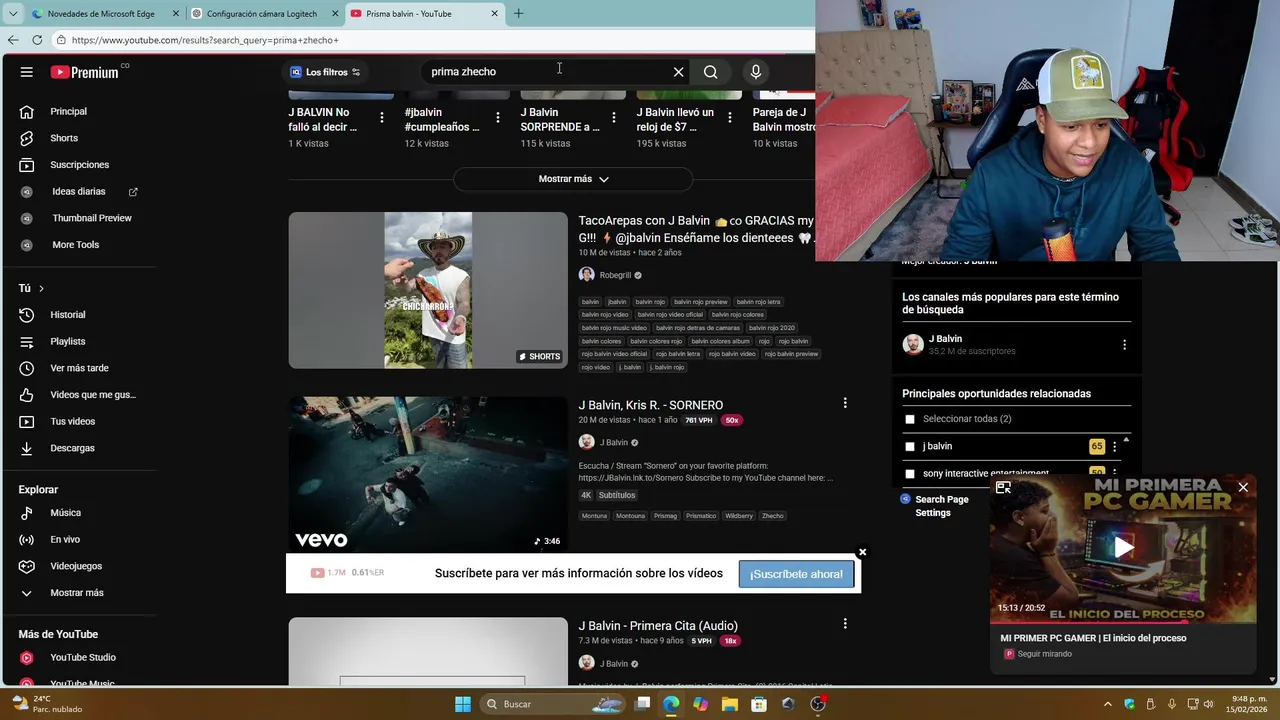Open options for 'J Balvin llevó un reloj' short
The height and width of the screenshot is (720, 1280).
(730, 118)
